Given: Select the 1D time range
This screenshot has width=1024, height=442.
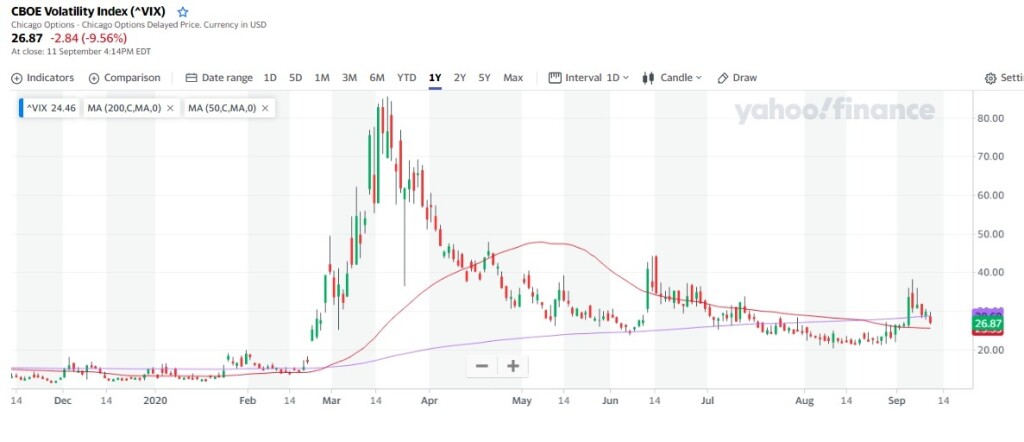Looking at the screenshot, I should [x=270, y=78].
